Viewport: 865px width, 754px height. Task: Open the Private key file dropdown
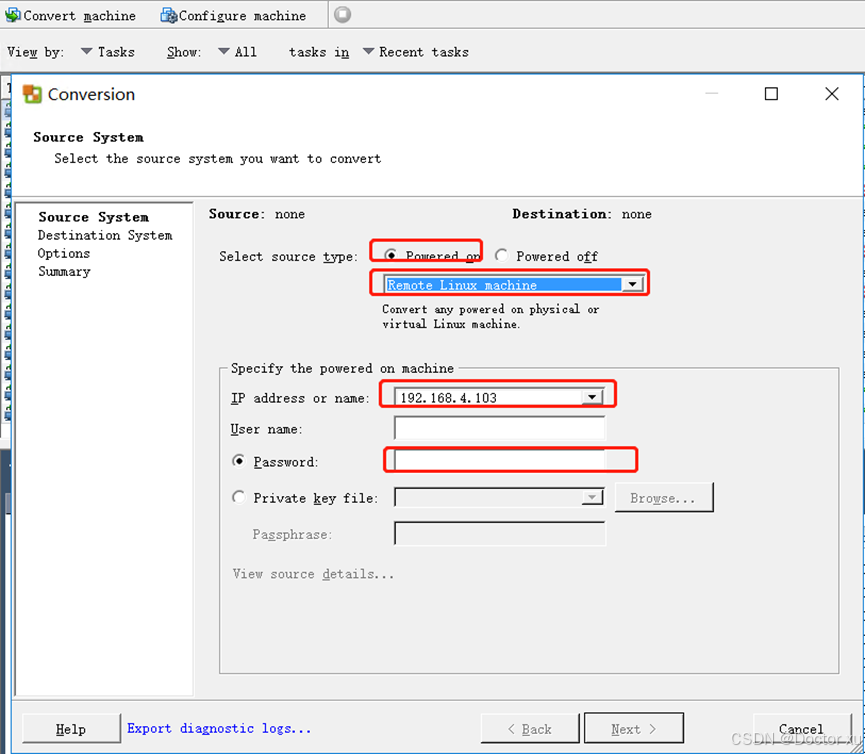click(592, 498)
